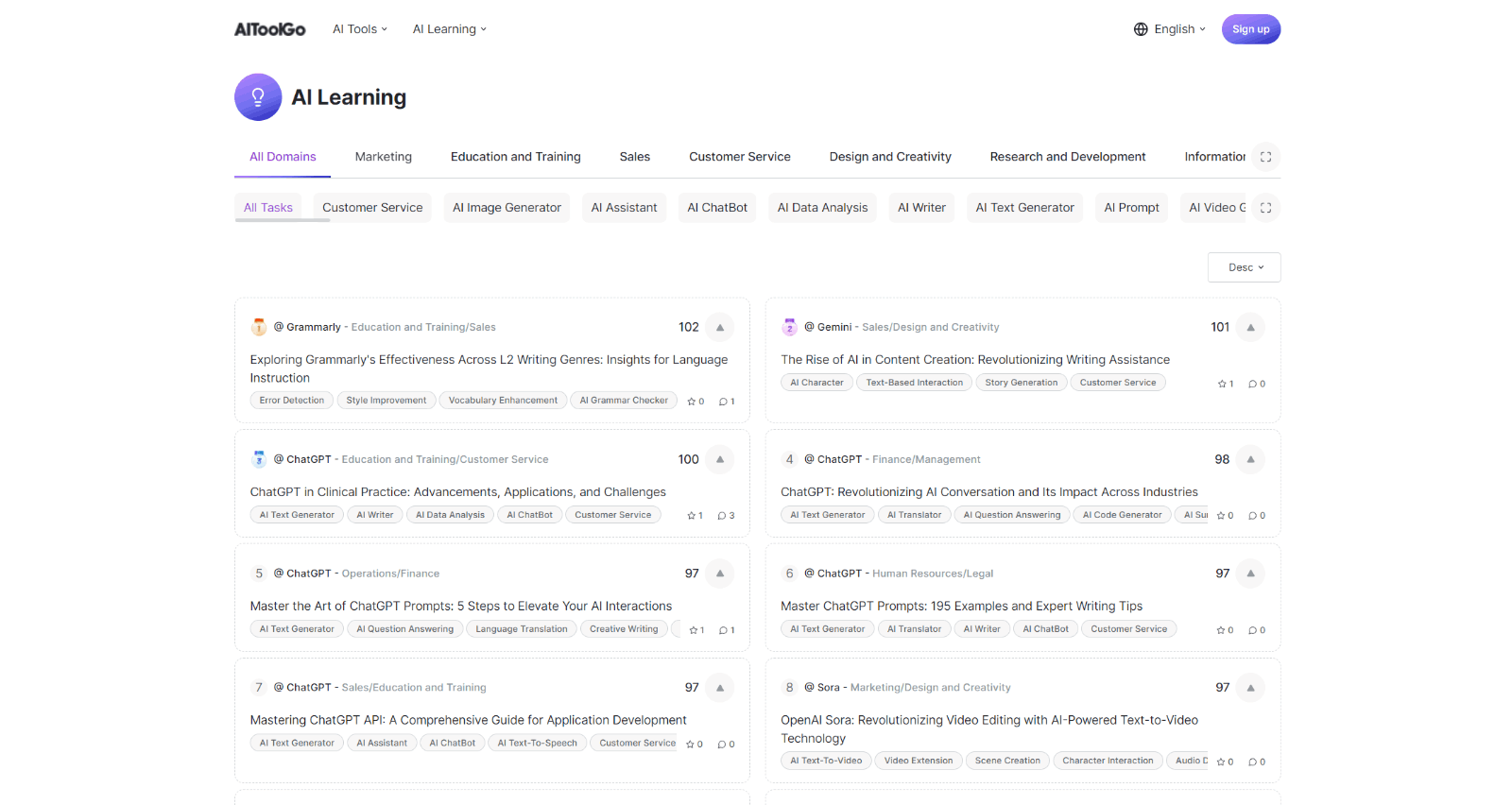Viewport: 1512px width, 805px height.
Task: Click the Sign up button
Action: pyautogui.click(x=1250, y=29)
